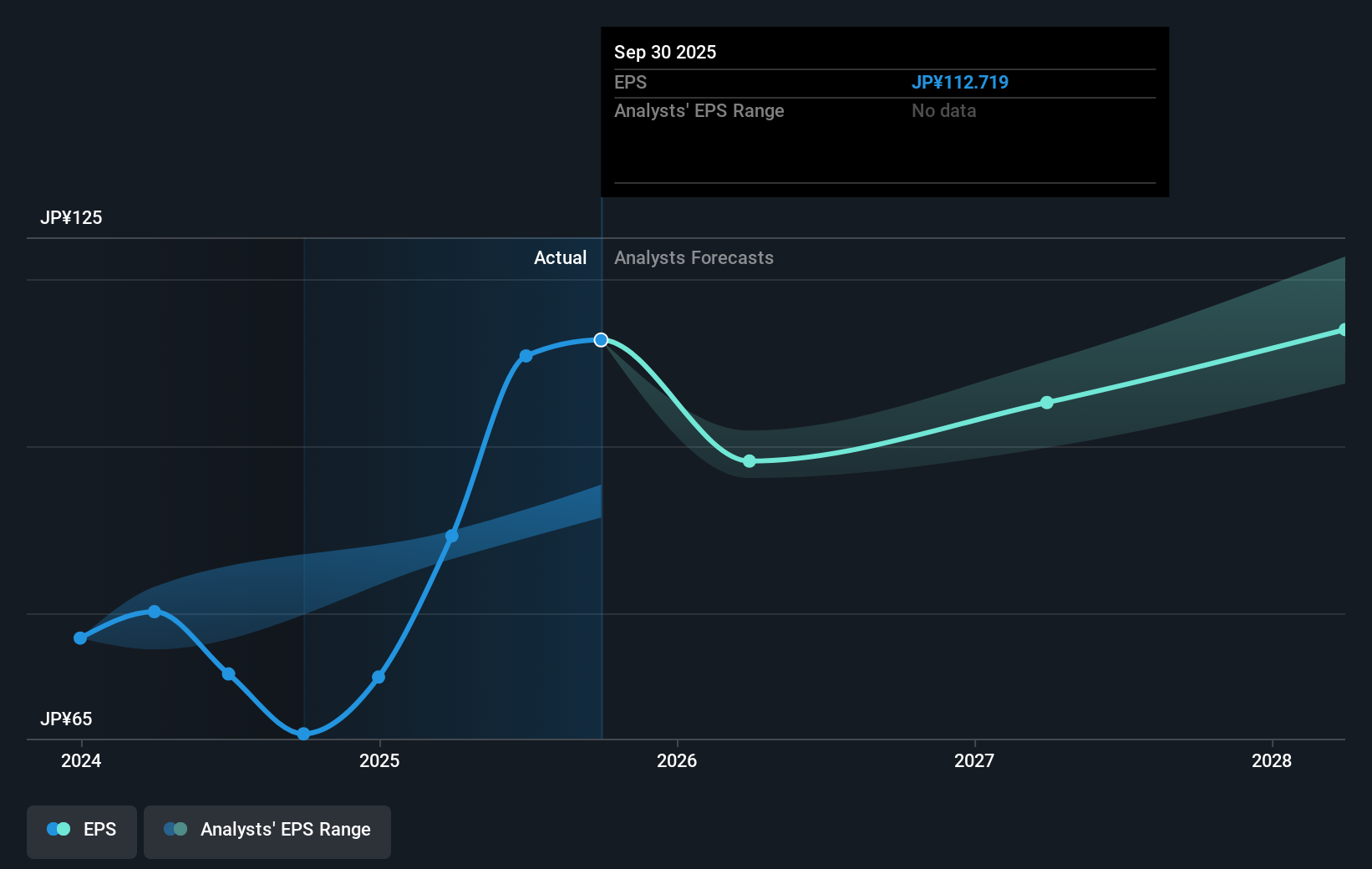Screen dimensions: 1372x869
Task: Click the 'EPS' tooltip row label
Action: coord(631,82)
